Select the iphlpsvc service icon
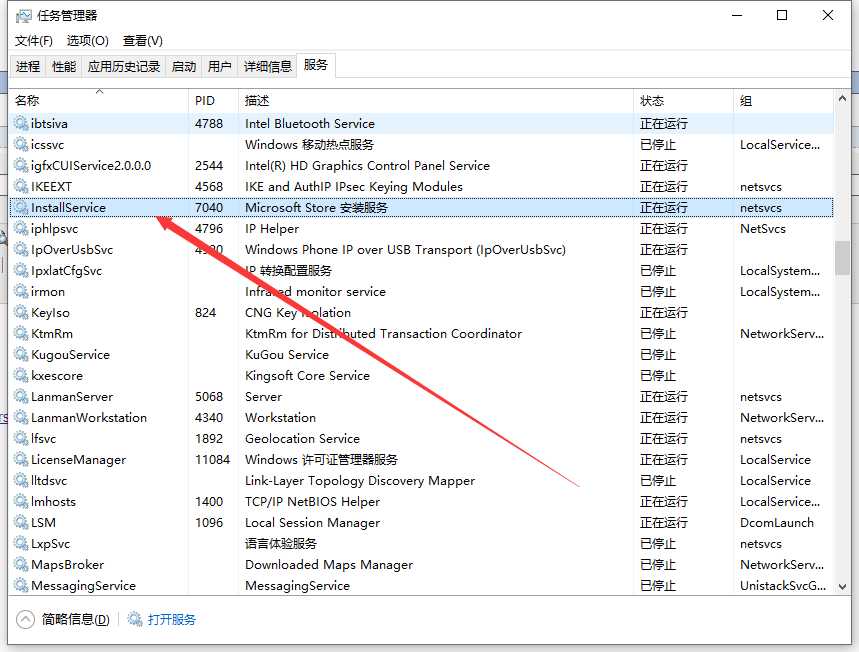The image size is (859, 652). [x=21, y=228]
